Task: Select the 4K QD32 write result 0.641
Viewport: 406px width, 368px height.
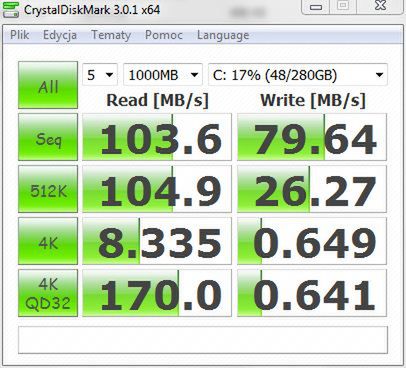Action: click(x=312, y=293)
